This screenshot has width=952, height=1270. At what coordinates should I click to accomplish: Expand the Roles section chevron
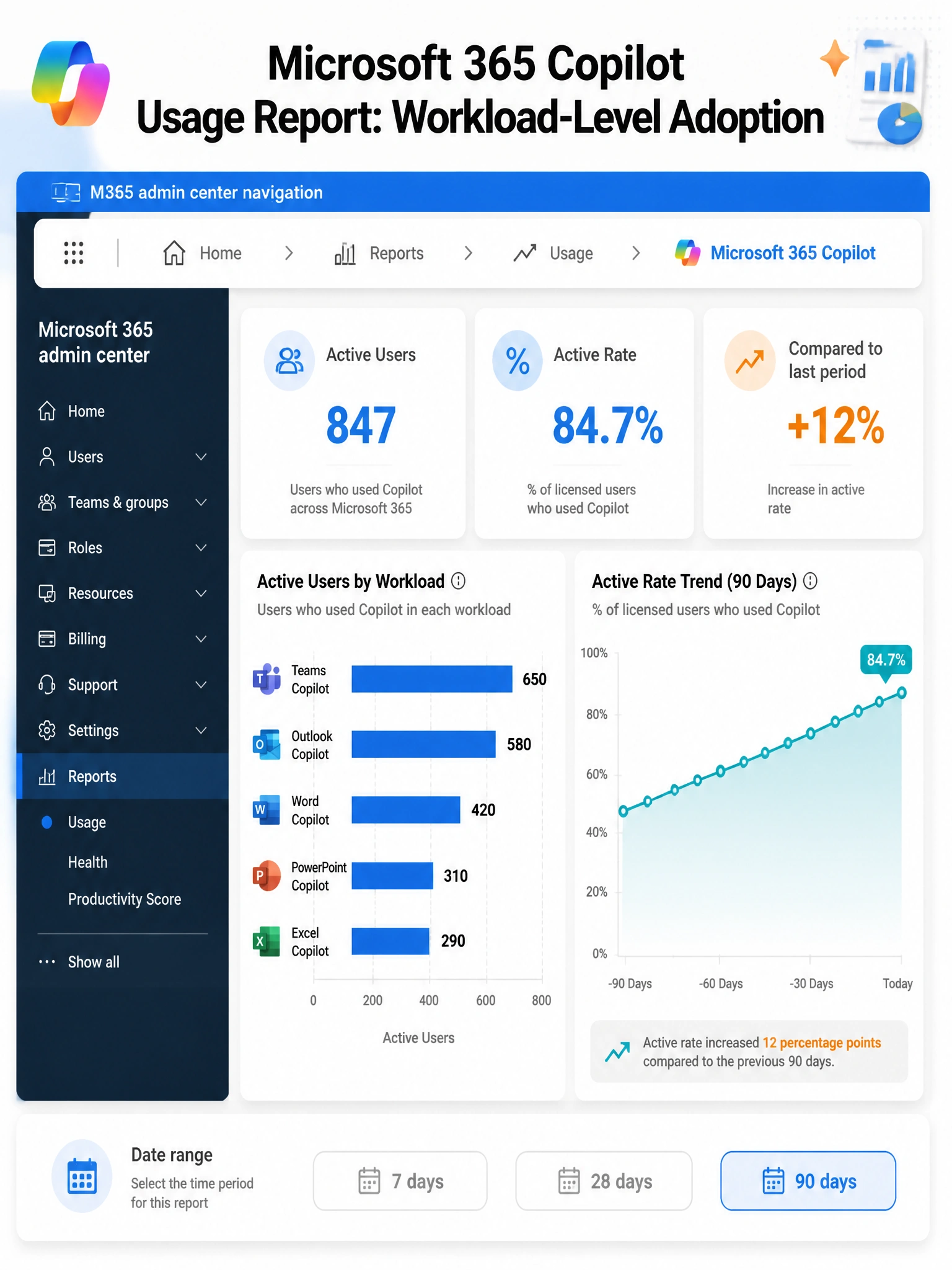coord(201,548)
